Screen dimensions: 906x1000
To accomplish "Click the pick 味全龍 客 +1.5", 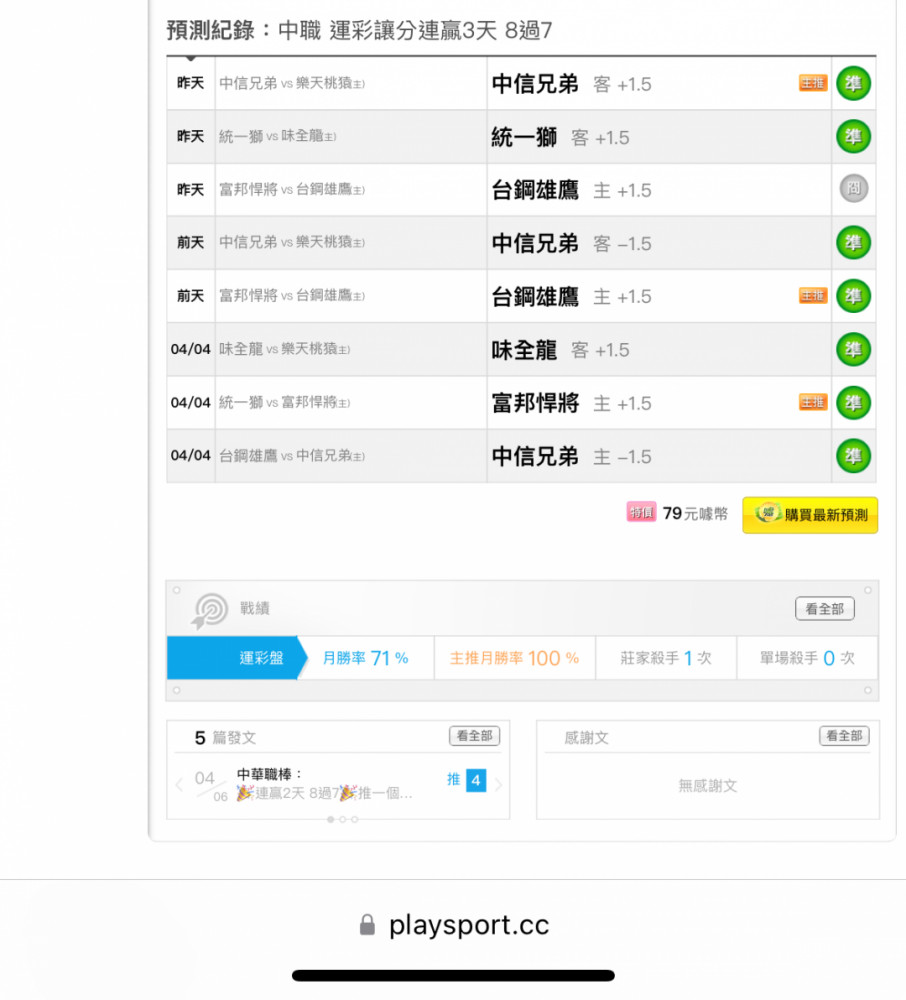I will (560, 350).
